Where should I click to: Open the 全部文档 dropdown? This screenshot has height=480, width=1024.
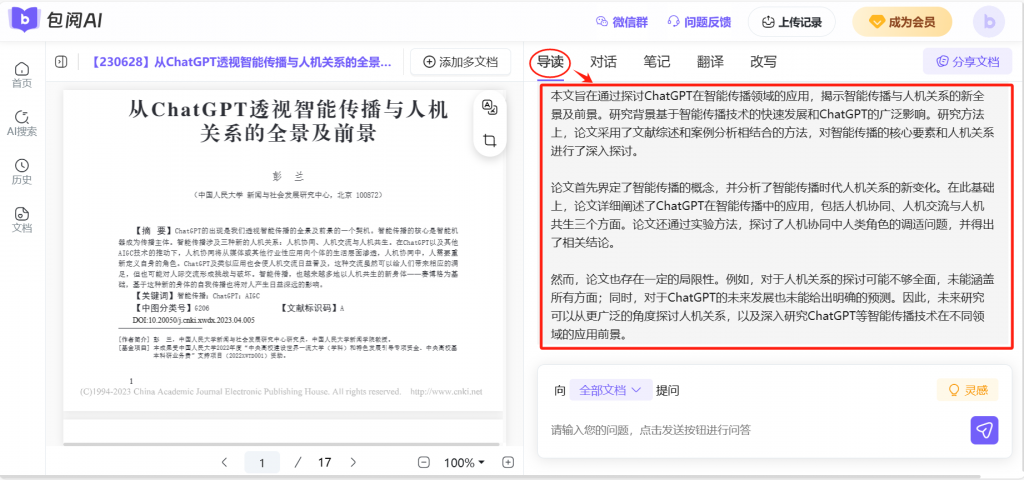point(611,391)
